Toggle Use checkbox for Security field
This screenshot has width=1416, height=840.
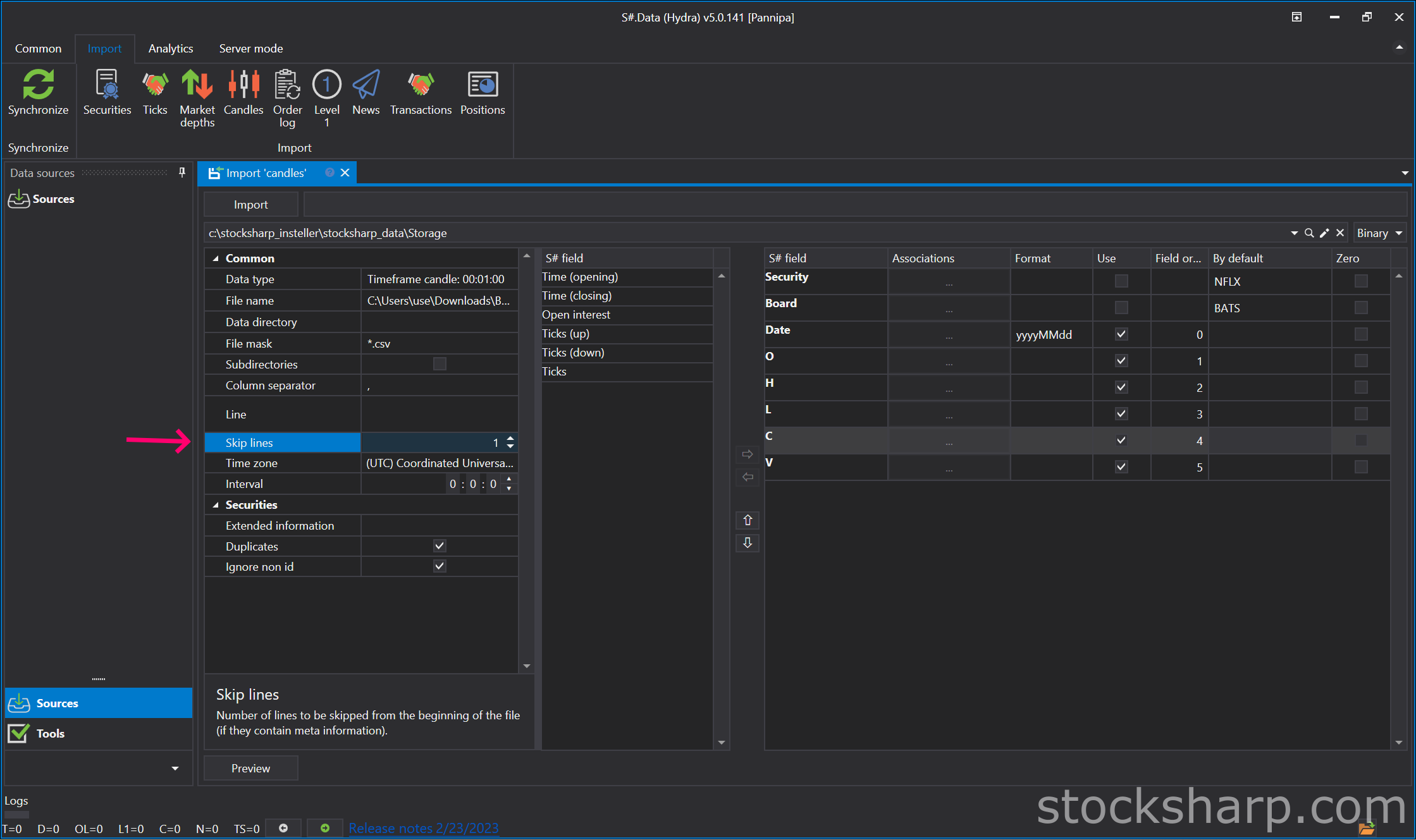pos(1121,281)
